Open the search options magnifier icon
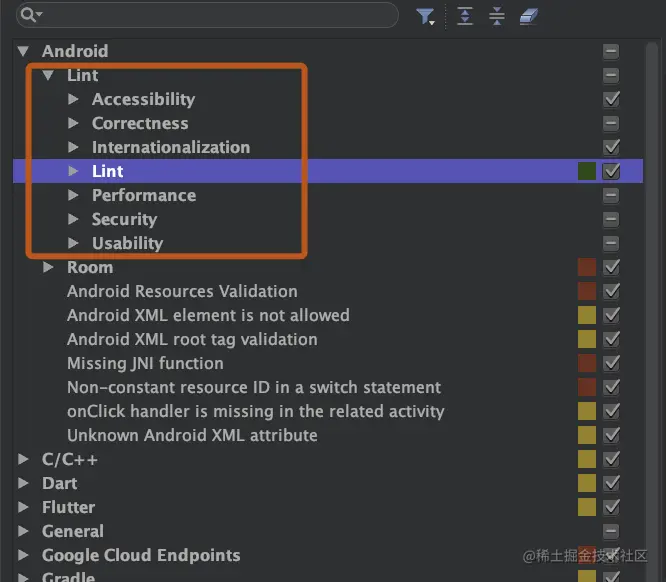The width and height of the screenshot is (666, 582). [31, 15]
